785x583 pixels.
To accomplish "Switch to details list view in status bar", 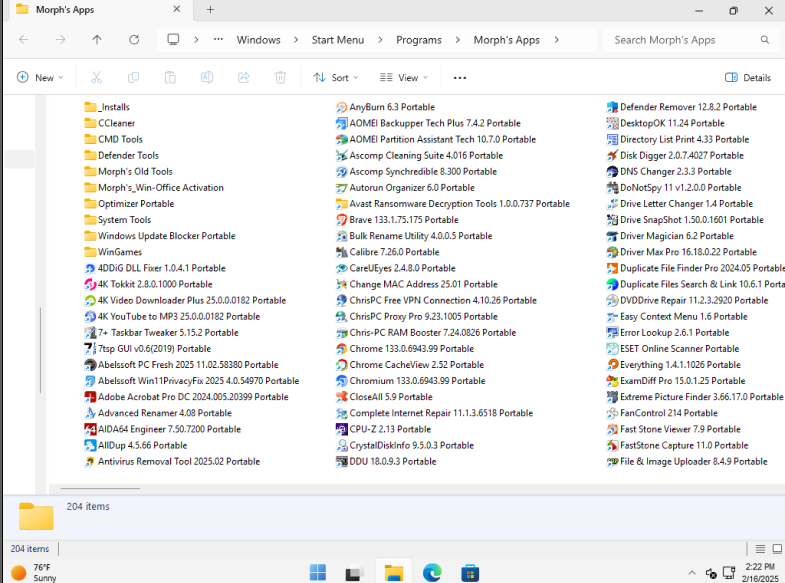I will coord(760,549).
